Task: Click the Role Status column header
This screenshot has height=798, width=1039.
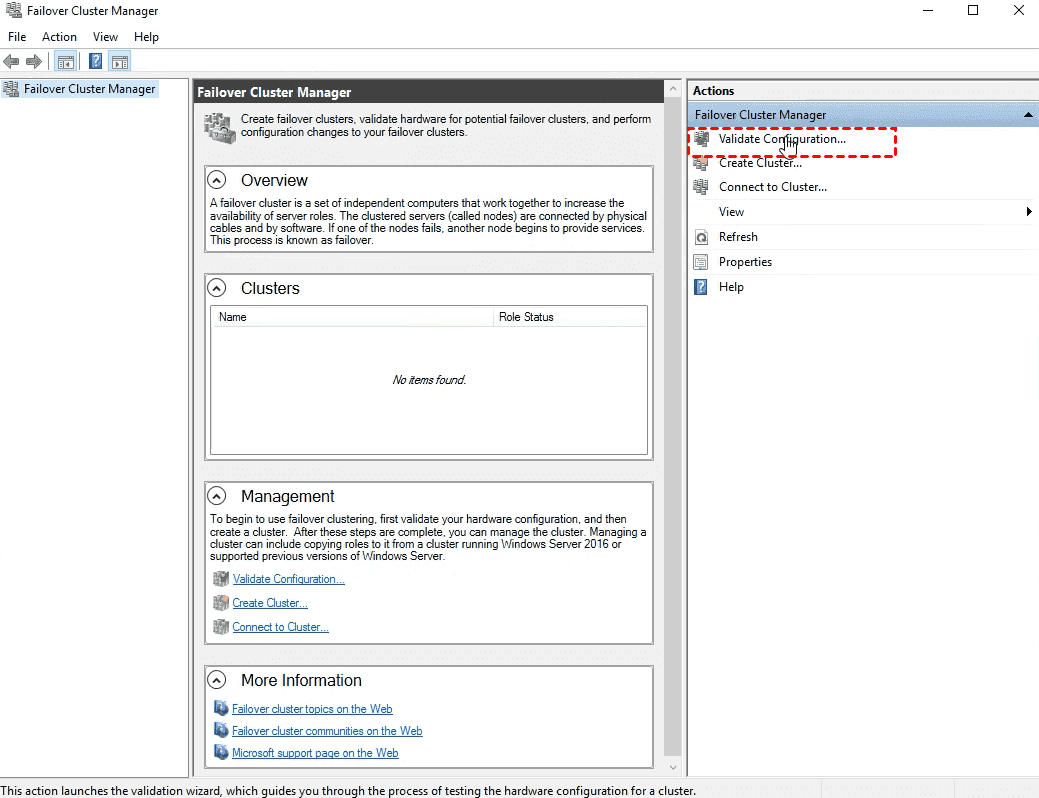Action: [570, 317]
